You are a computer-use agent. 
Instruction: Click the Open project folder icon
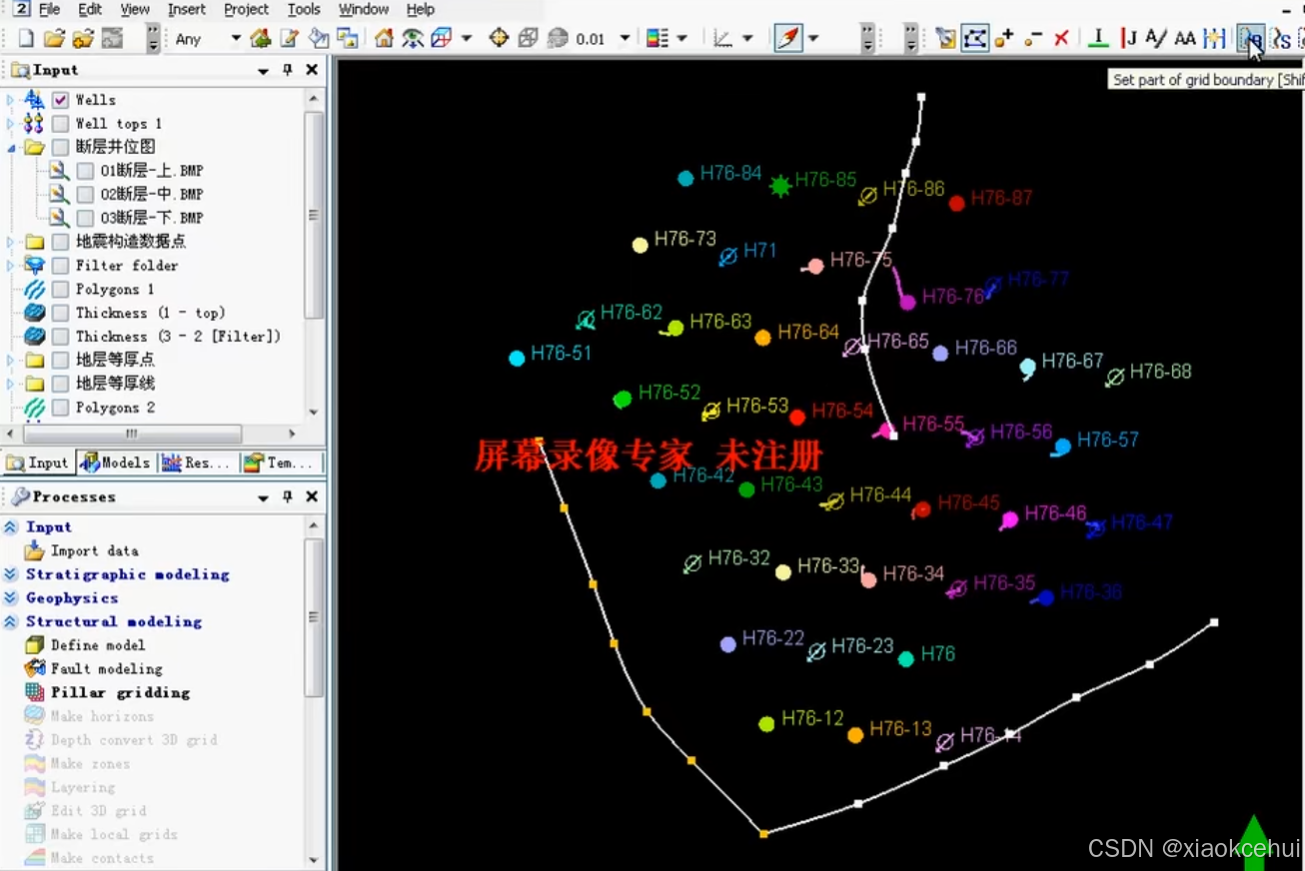click(55, 39)
